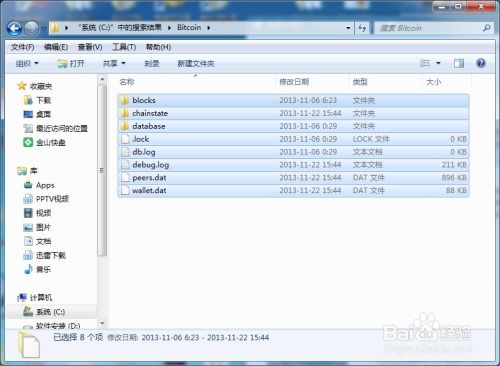Click the 收藏夹 star icon in sidebar
Image resolution: width=500 pixels, height=366 pixels.
point(22,86)
